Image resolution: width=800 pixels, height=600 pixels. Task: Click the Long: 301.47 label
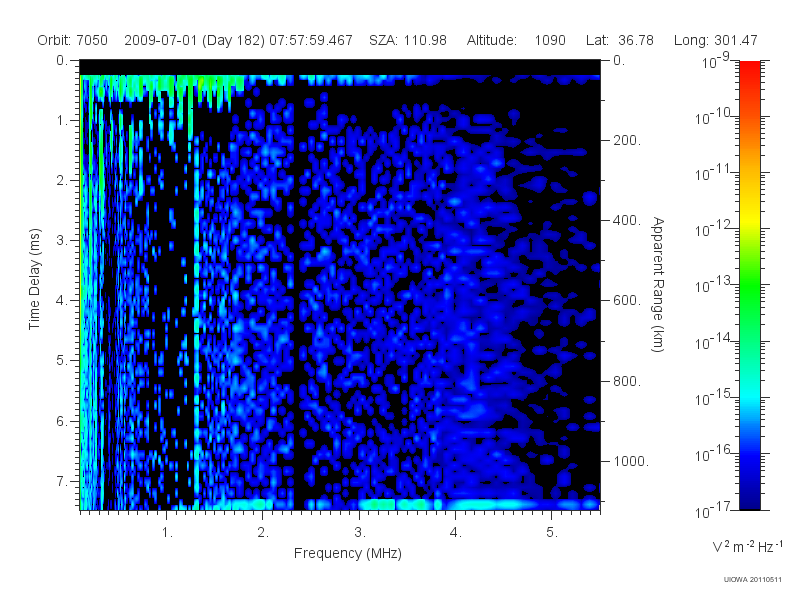[x=715, y=40]
